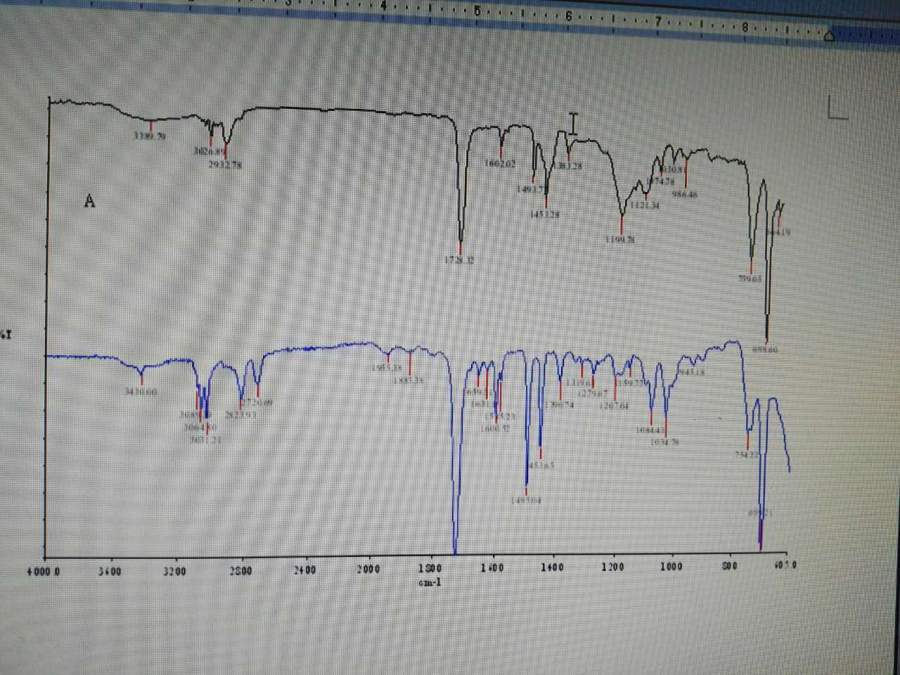This screenshot has width=900, height=675.
Task: Click the 1383.28 peak label
Action: coord(569,166)
